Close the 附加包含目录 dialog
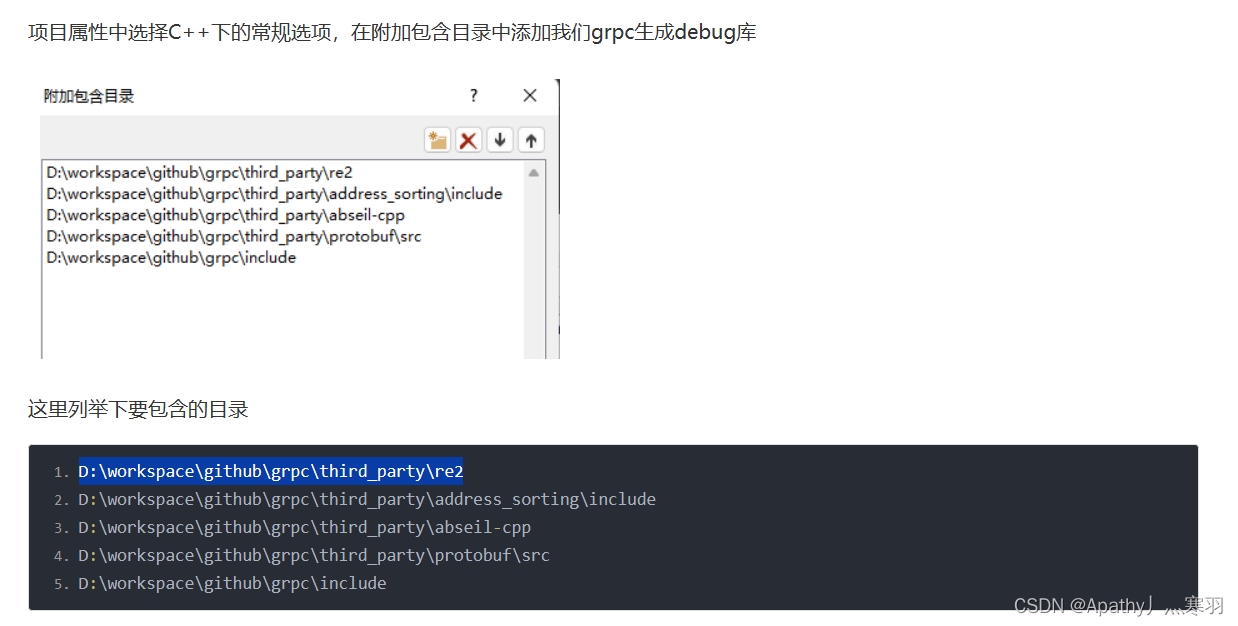The height and width of the screenshot is (626, 1238). point(529,95)
